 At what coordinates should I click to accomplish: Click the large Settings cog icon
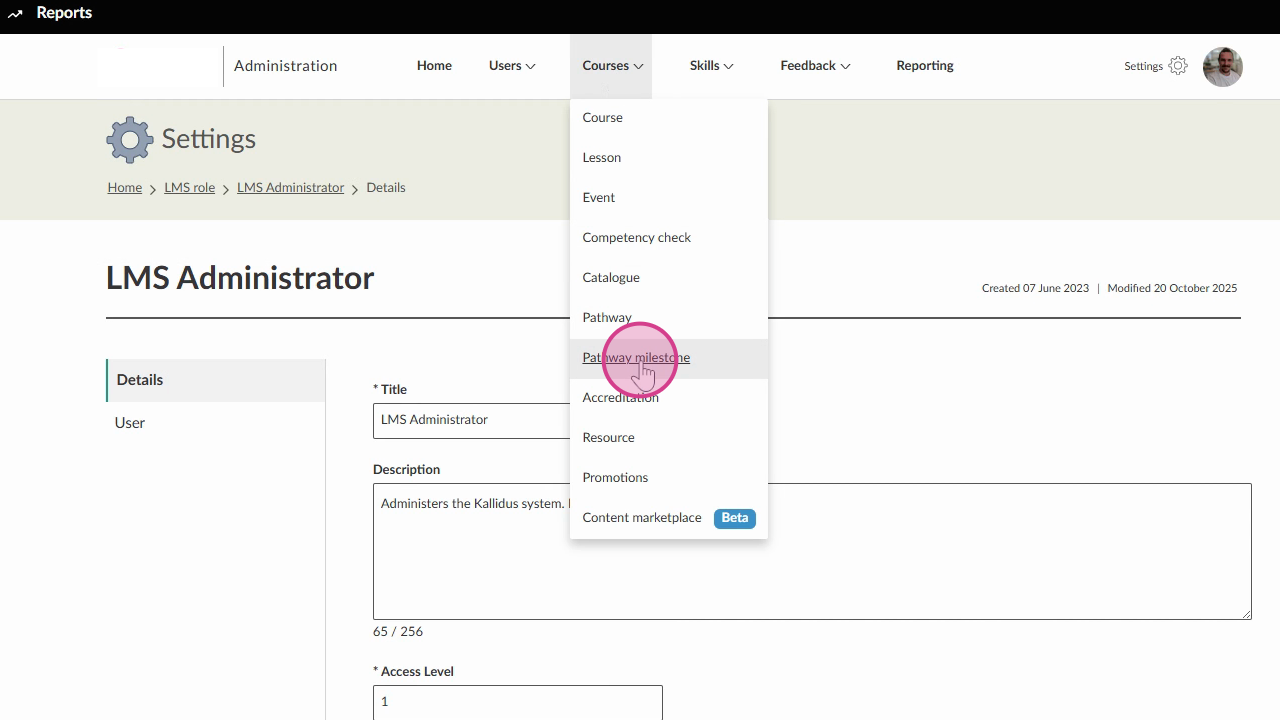tap(130, 139)
